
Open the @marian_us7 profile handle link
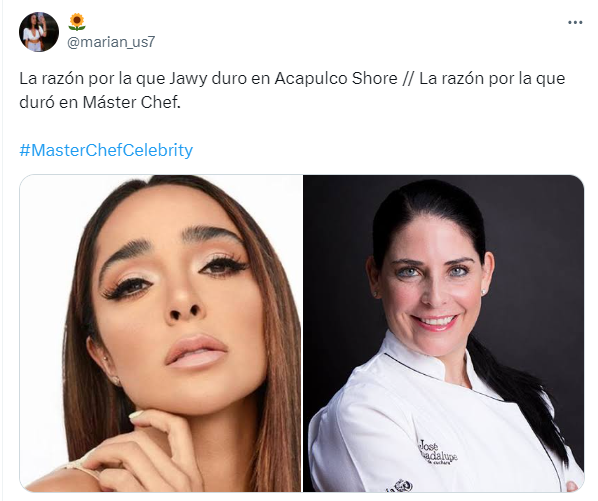click(111, 42)
